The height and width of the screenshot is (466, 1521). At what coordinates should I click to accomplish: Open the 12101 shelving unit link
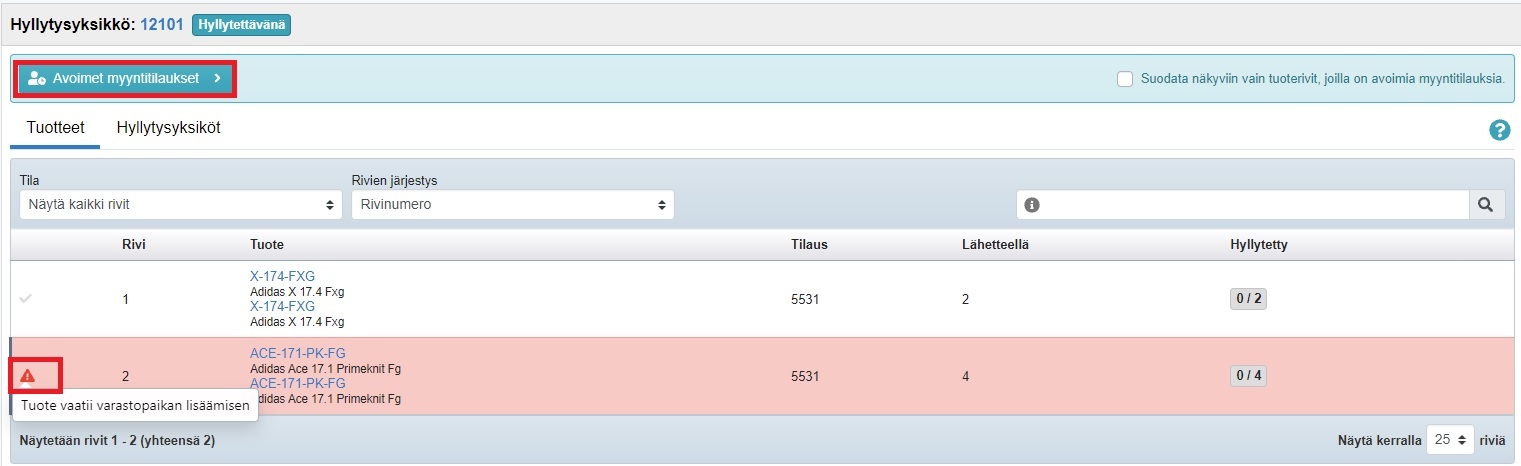[x=161, y=24]
